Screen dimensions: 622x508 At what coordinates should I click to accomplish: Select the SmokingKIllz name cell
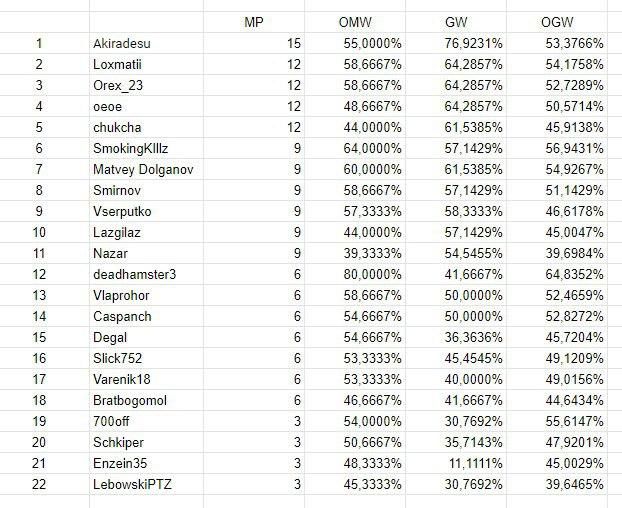click(136, 148)
